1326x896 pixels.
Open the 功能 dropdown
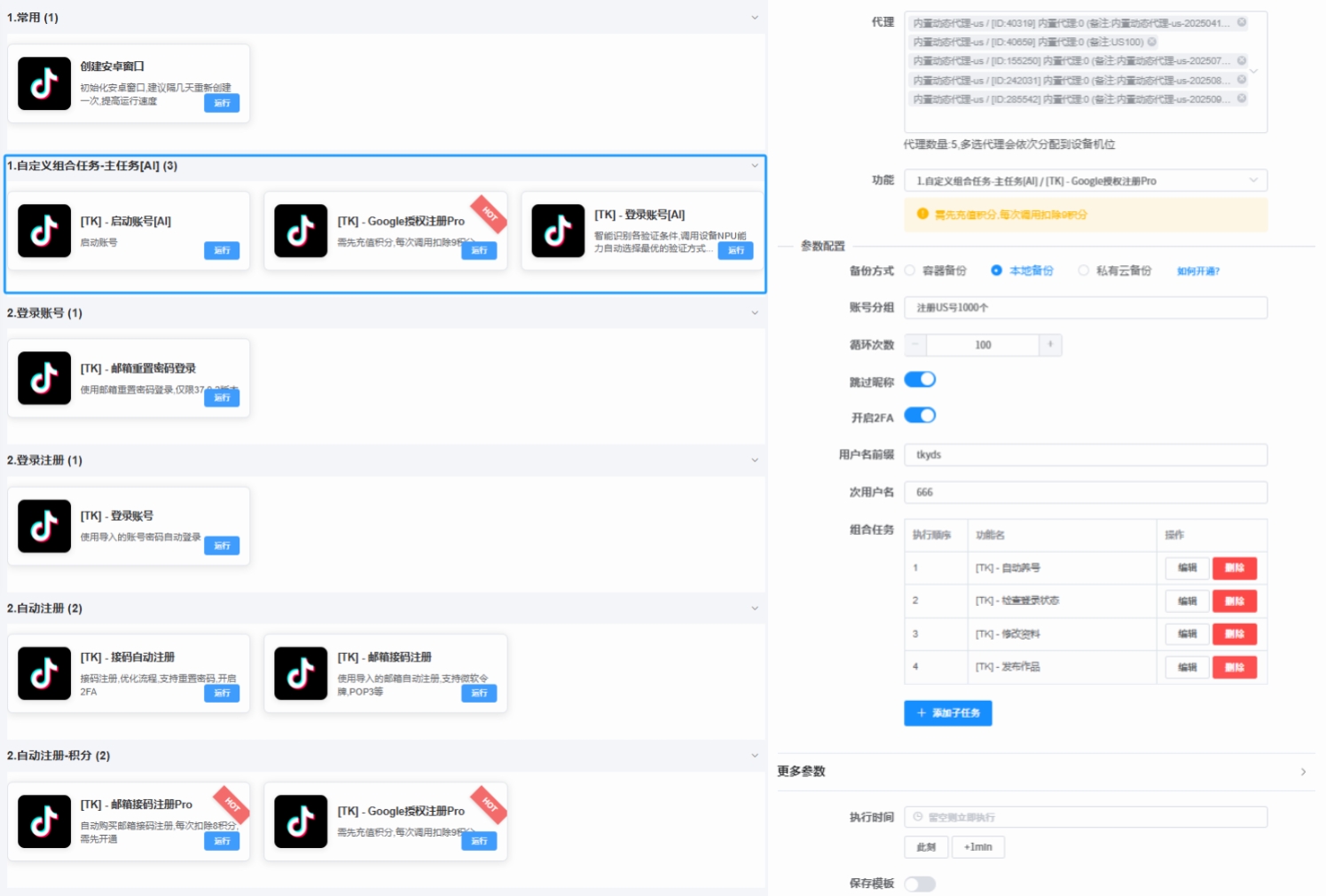1085,181
